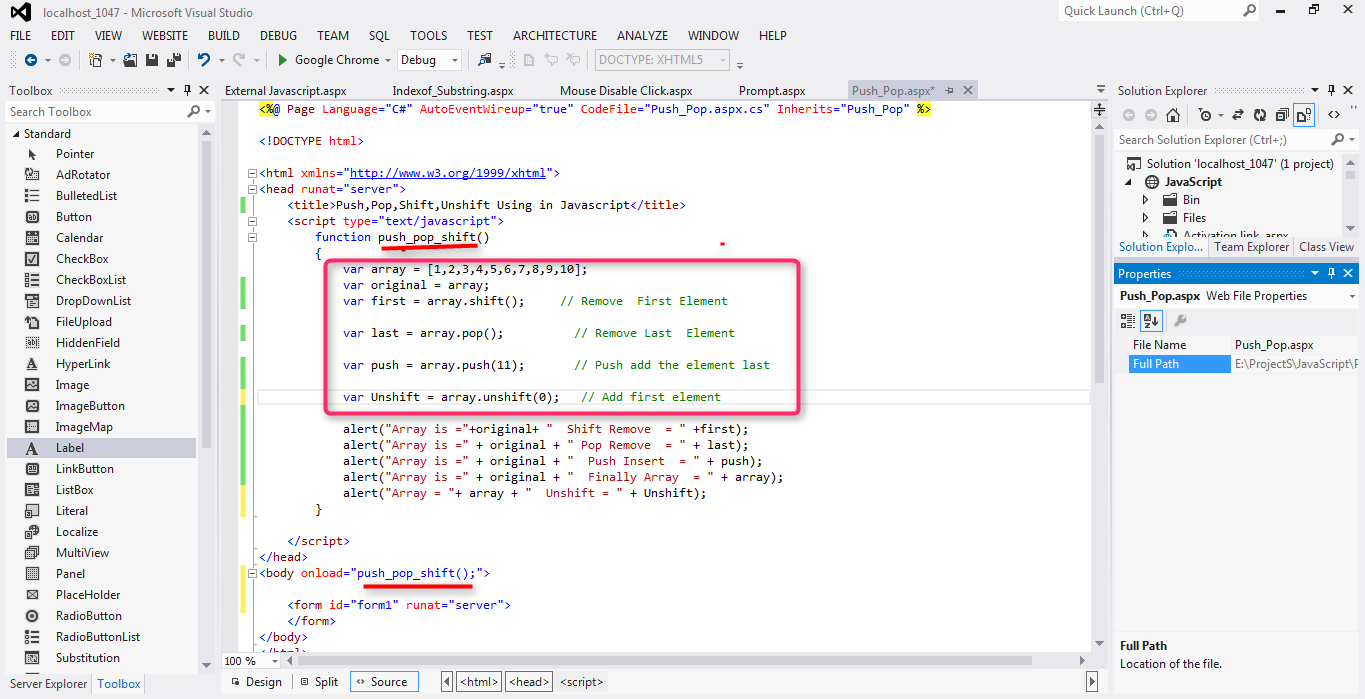Viewport: 1365px width, 699px height.
Task: Collapse the html element outline
Action: [251, 173]
